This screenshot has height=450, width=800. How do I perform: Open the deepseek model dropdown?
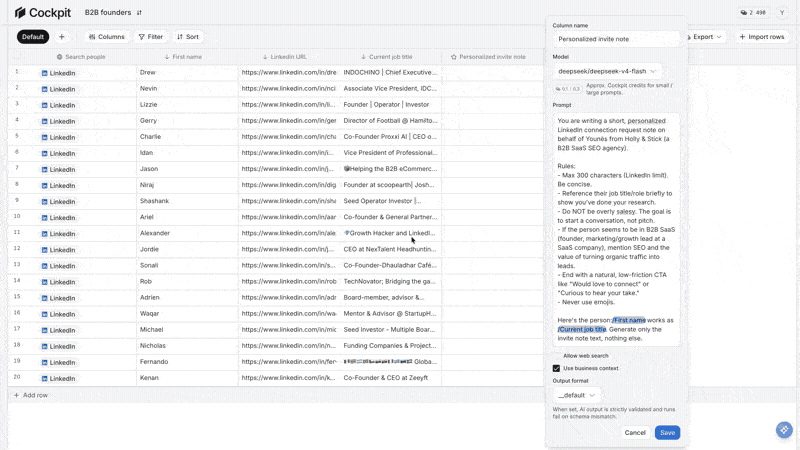click(x=607, y=71)
